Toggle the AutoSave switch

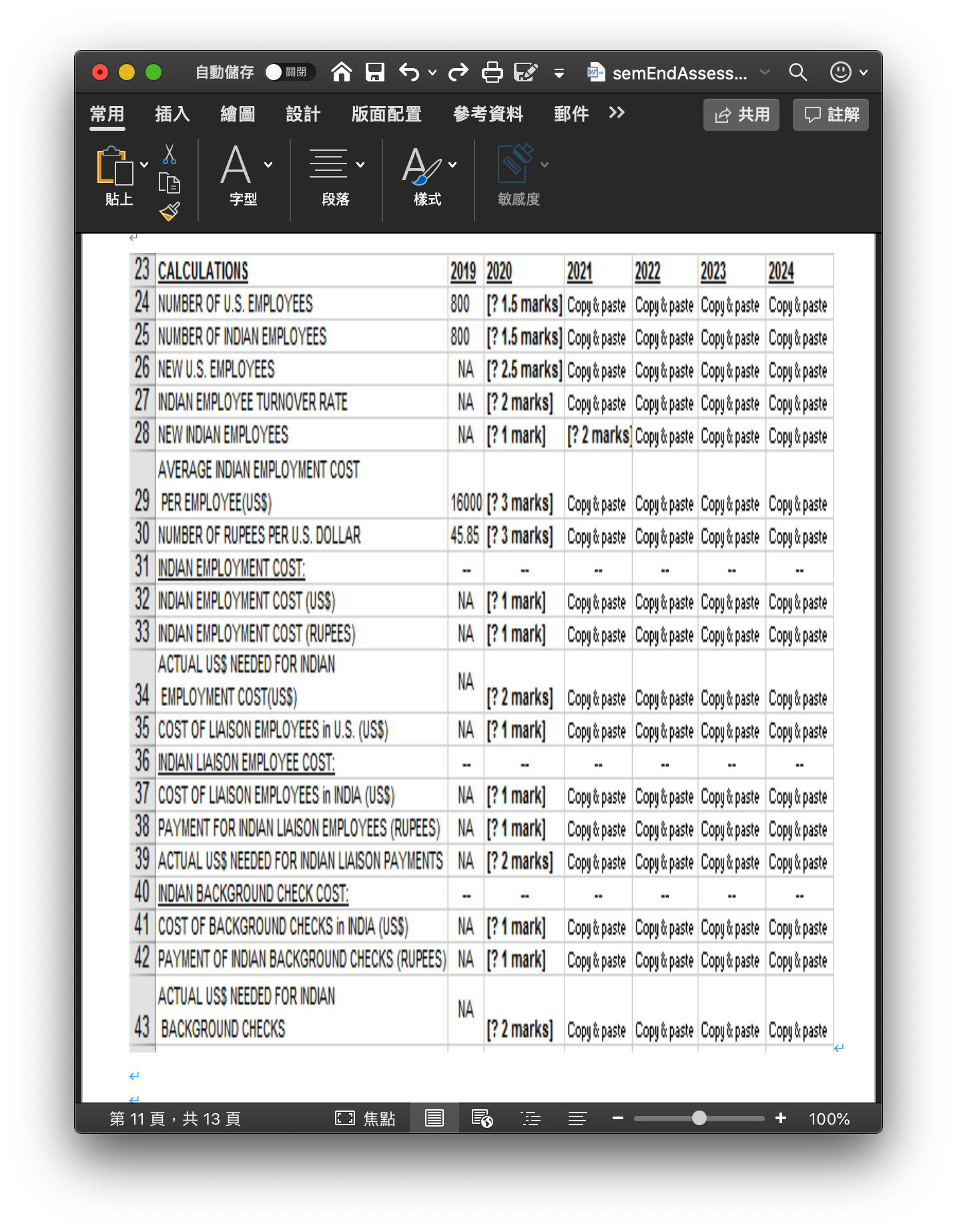[x=289, y=72]
